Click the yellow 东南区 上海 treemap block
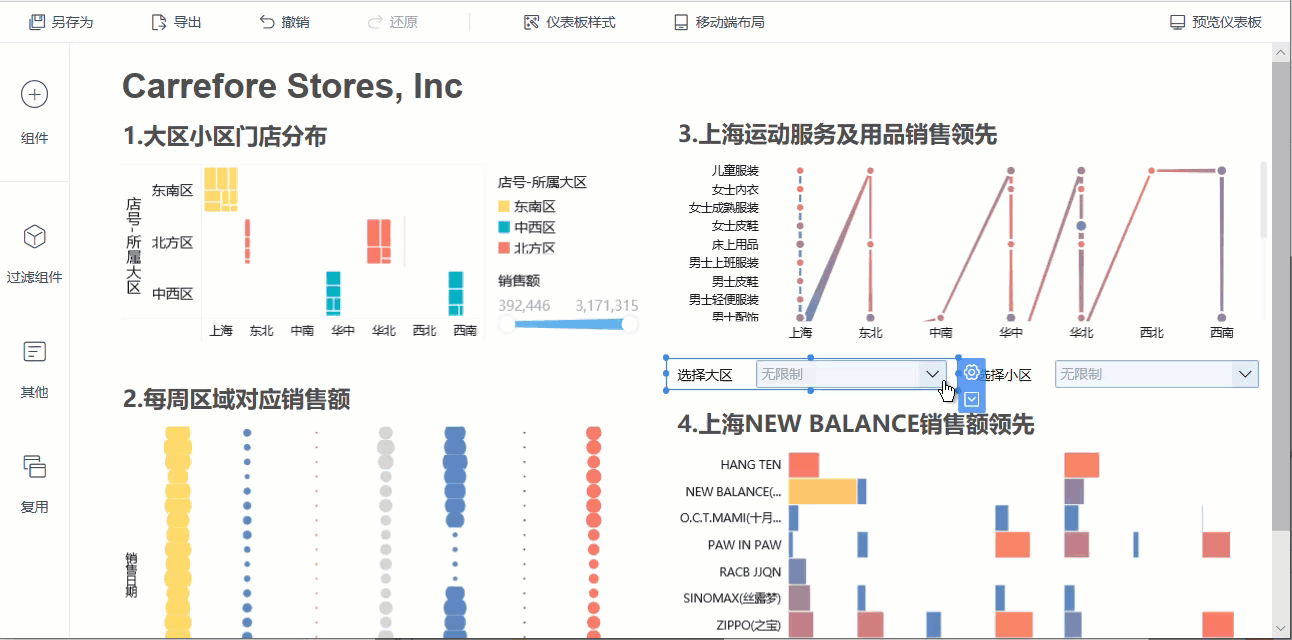This screenshot has height=640, width=1292. coord(220,189)
